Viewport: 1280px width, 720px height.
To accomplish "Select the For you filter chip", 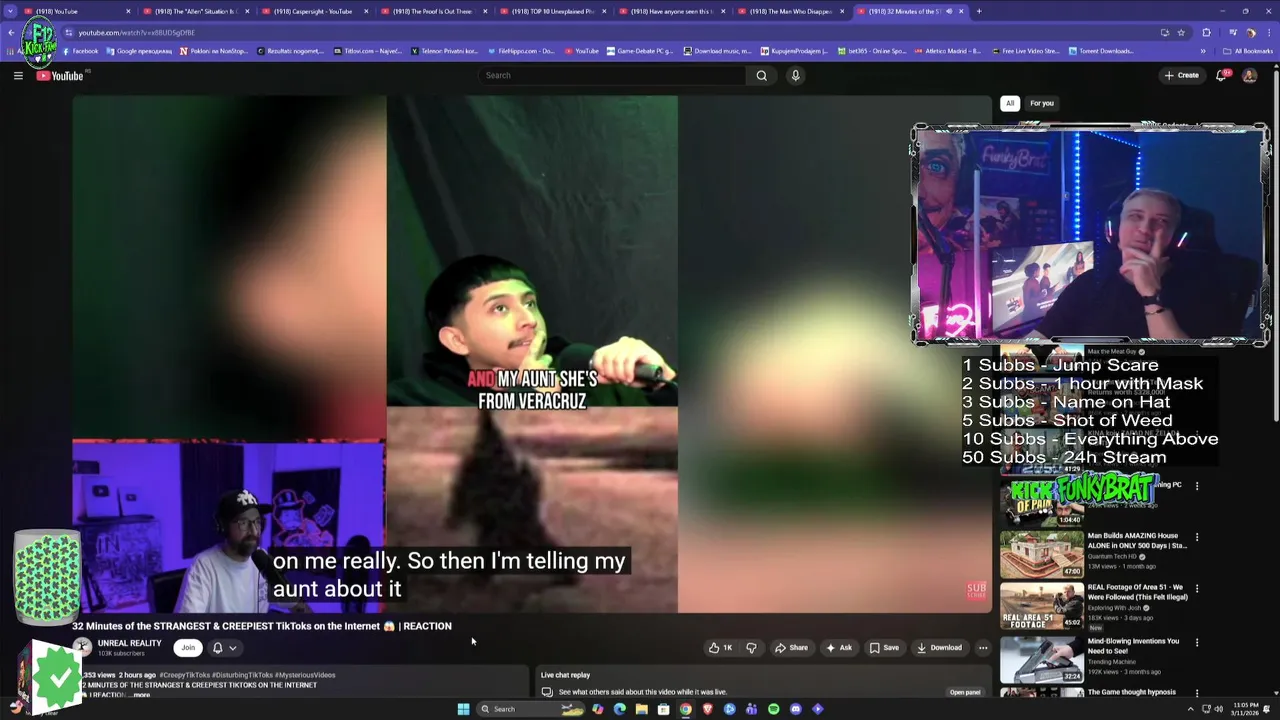I will click(x=1042, y=103).
